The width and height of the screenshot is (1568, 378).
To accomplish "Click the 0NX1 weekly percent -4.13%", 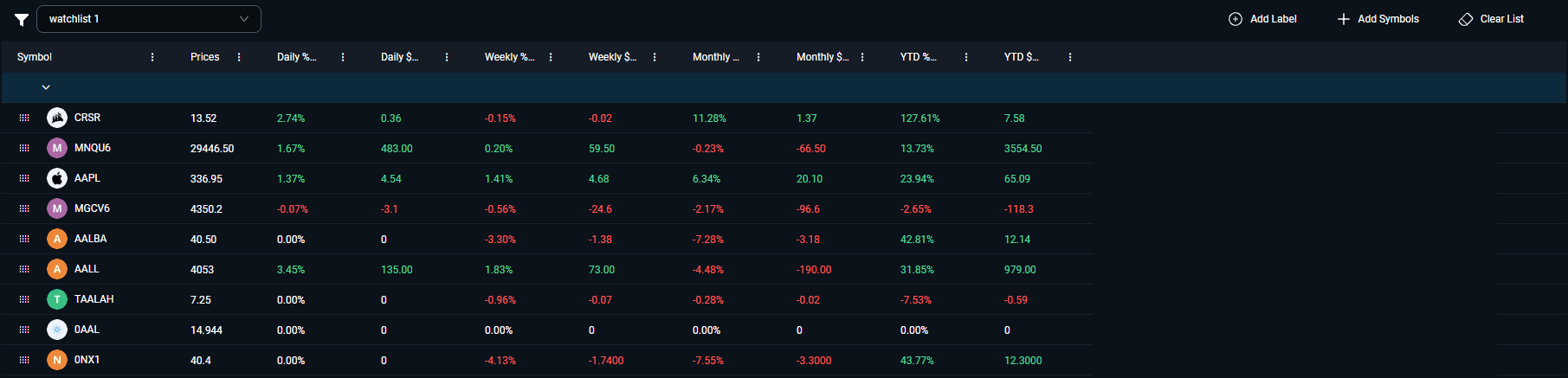I will (500, 361).
